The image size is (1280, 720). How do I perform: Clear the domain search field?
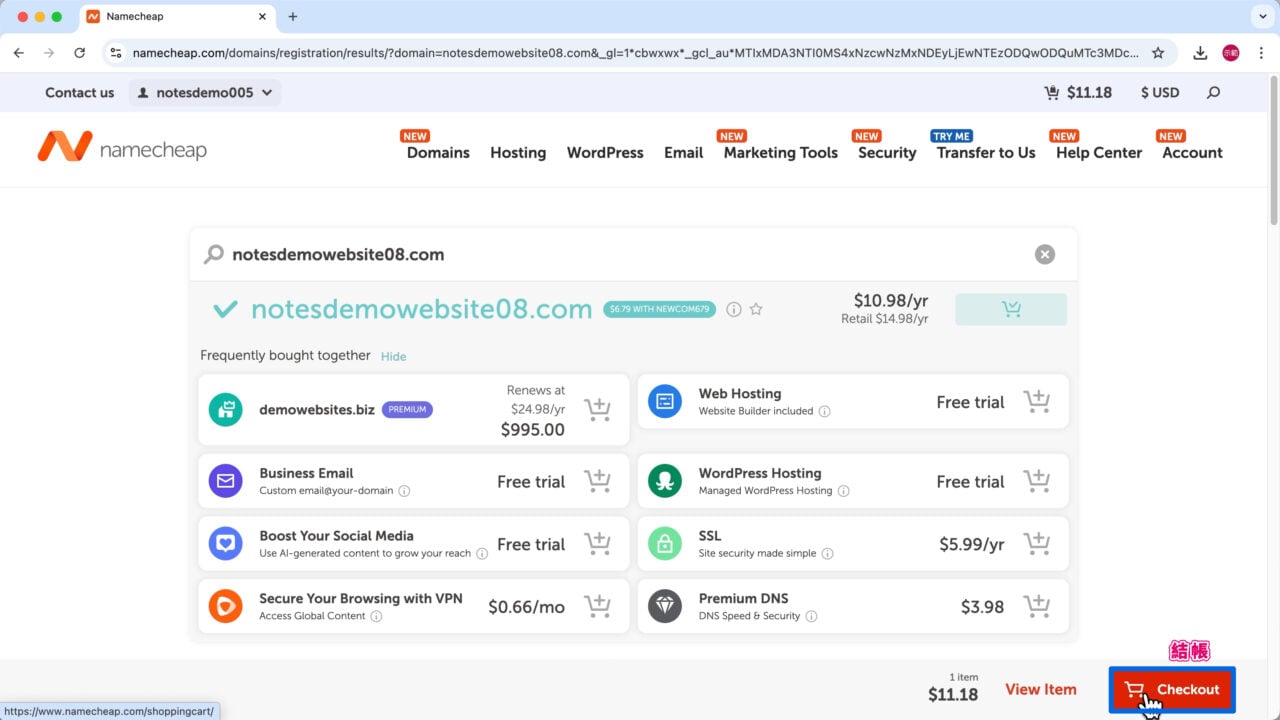[1044, 254]
